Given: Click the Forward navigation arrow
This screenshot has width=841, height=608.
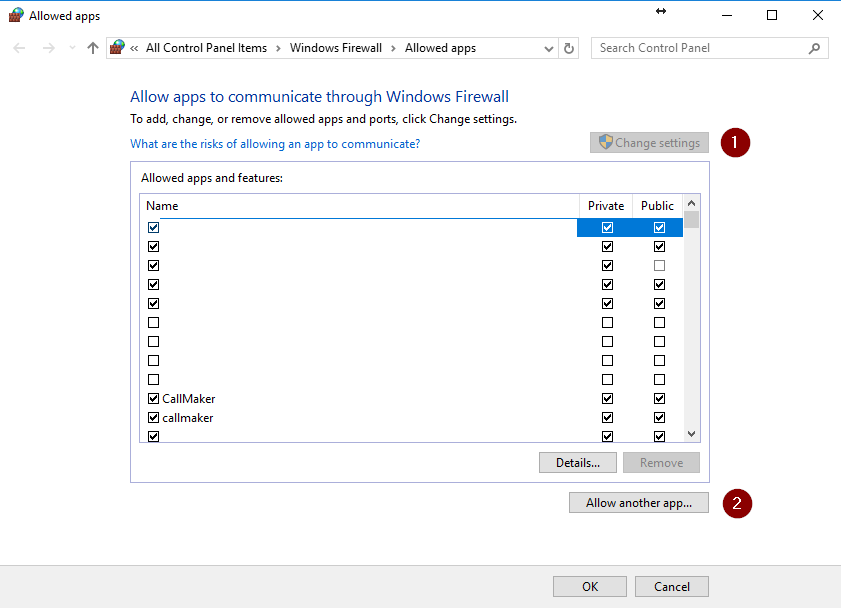Looking at the screenshot, I should (x=49, y=48).
